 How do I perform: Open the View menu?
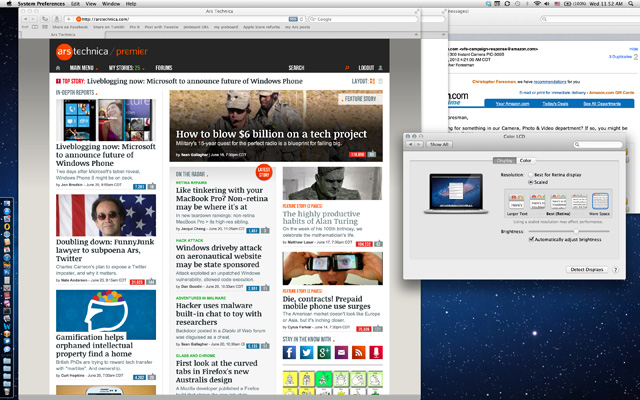pos(91,4)
